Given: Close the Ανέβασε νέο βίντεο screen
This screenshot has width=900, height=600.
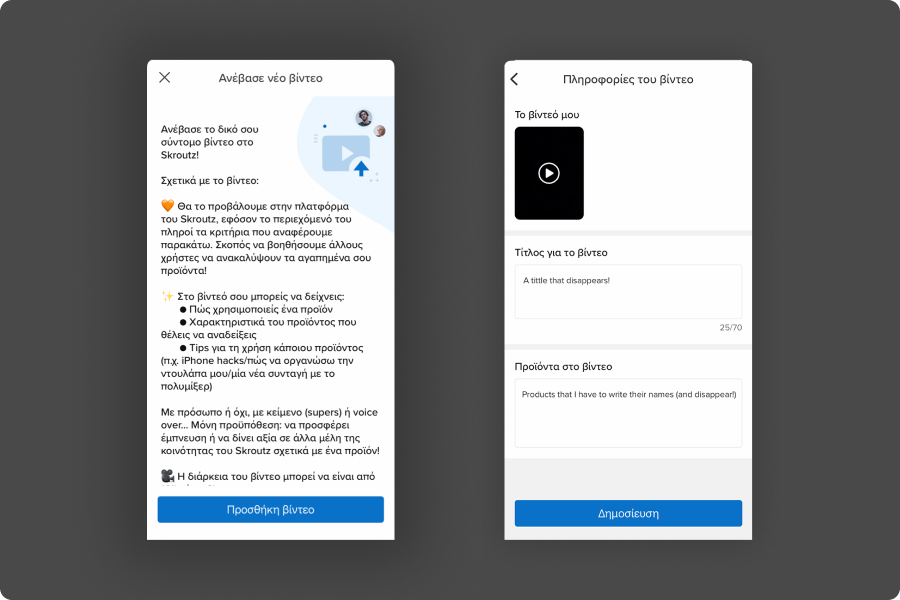Looking at the screenshot, I should pyautogui.click(x=165, y=78).
